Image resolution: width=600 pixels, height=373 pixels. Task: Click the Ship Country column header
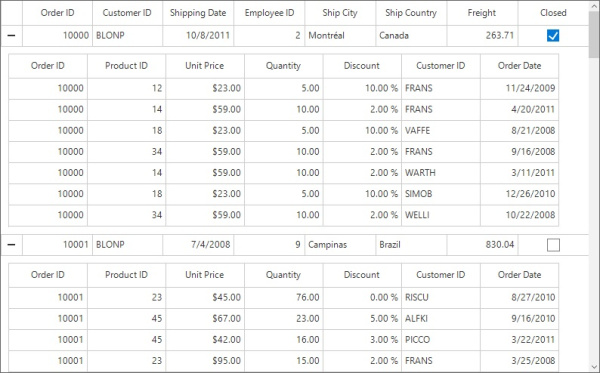pyautogui.click(x=411, y=13)
